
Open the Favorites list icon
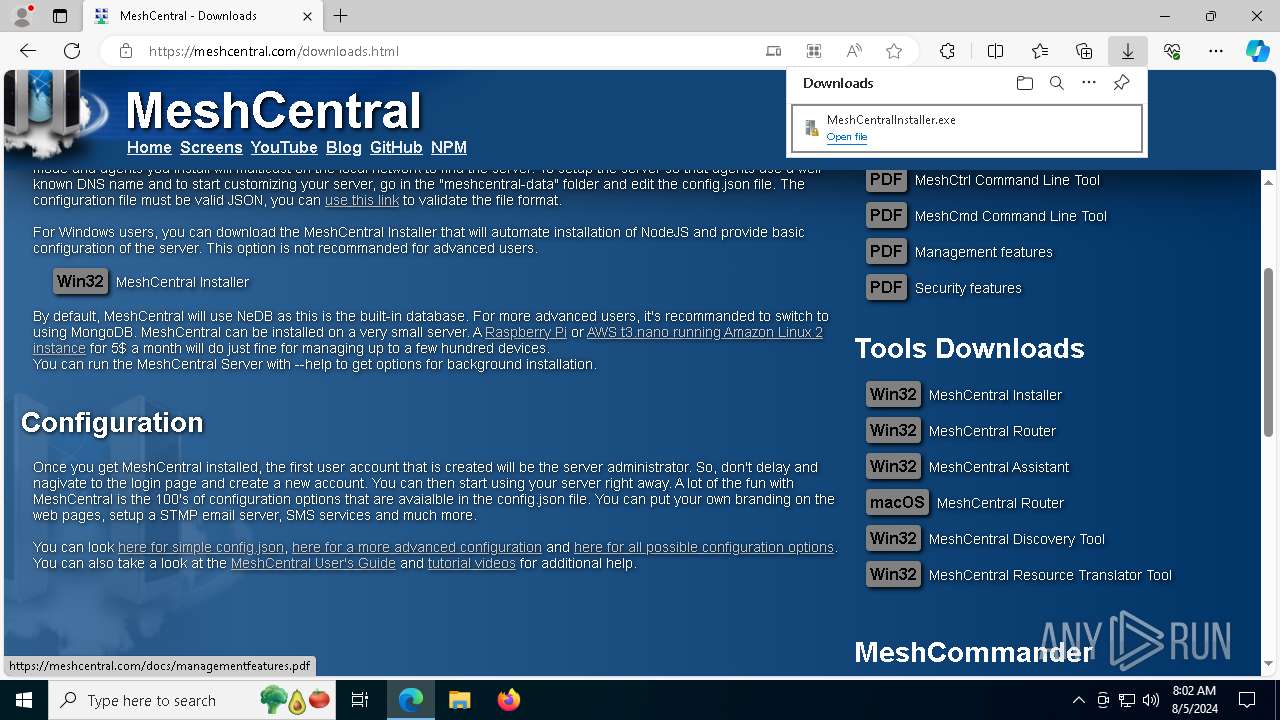[x=1040, y=51]
